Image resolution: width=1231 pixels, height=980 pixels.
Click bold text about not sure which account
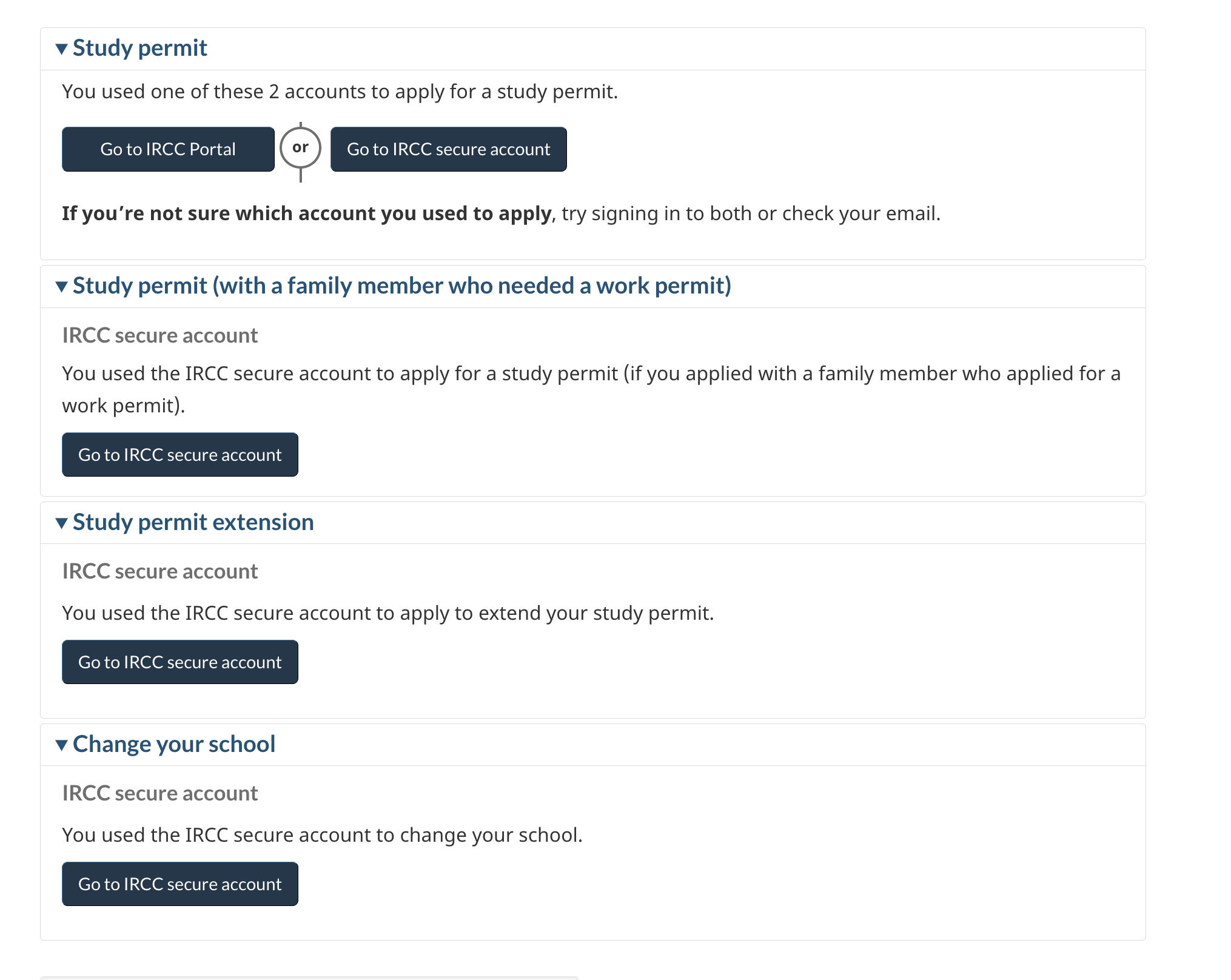[x=306, y=214]
